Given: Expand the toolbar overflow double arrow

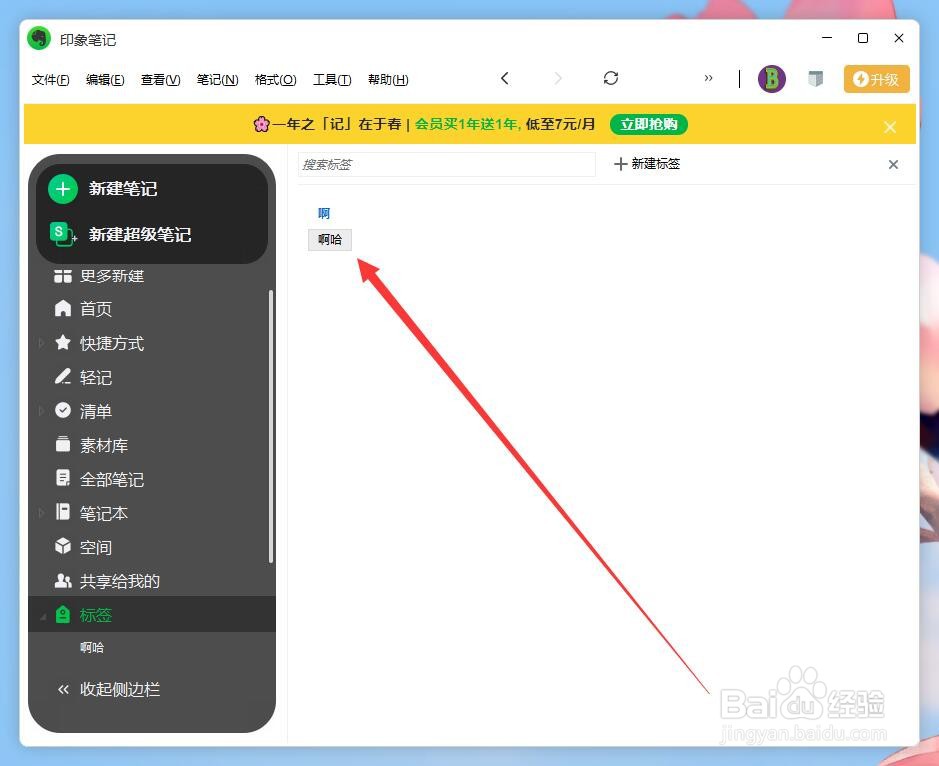Looking at the screenshot, I should pos(708,78).
